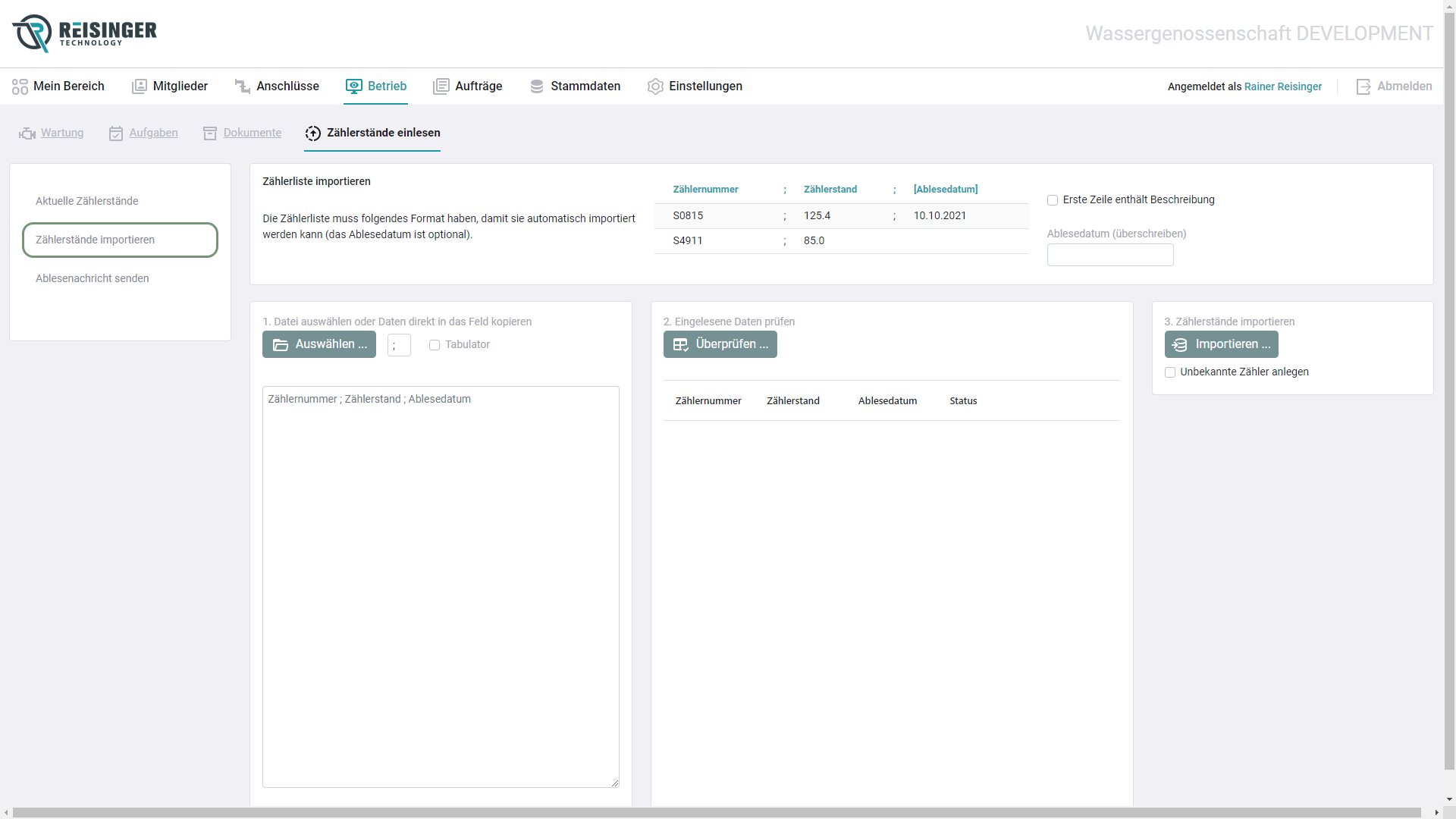Click the Ablesedatum überschreiben date field
Screen dimensions: 1456x819
(1110, 255)
